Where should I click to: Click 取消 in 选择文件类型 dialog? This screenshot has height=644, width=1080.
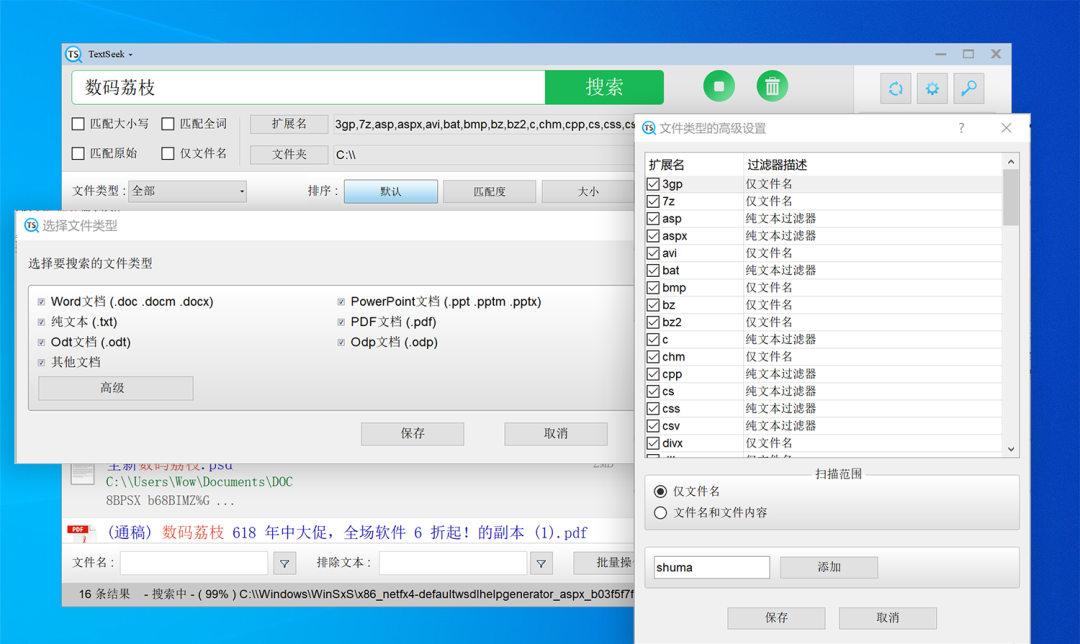[556, 433]
